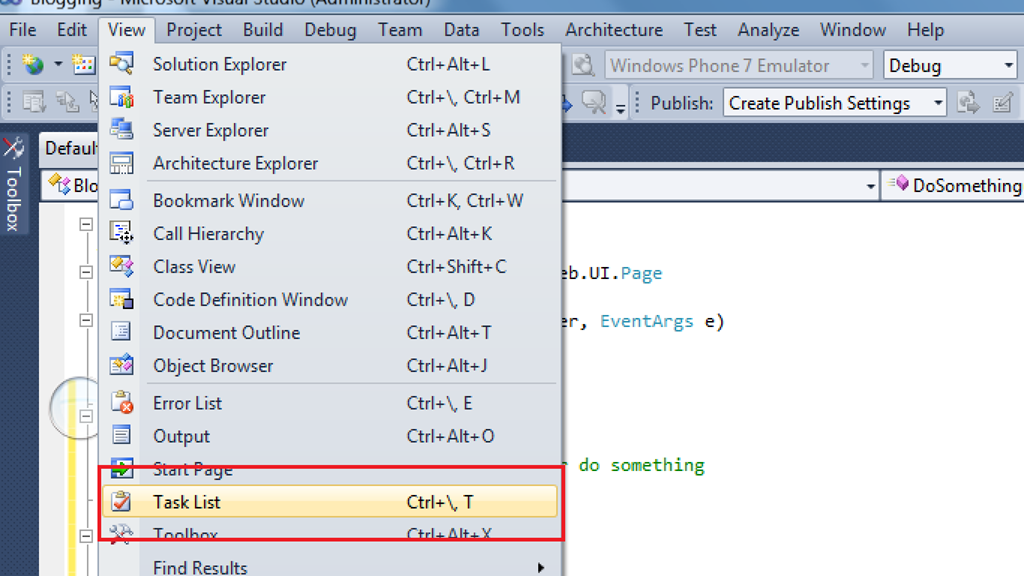Open the Help menu

point(925,30)
